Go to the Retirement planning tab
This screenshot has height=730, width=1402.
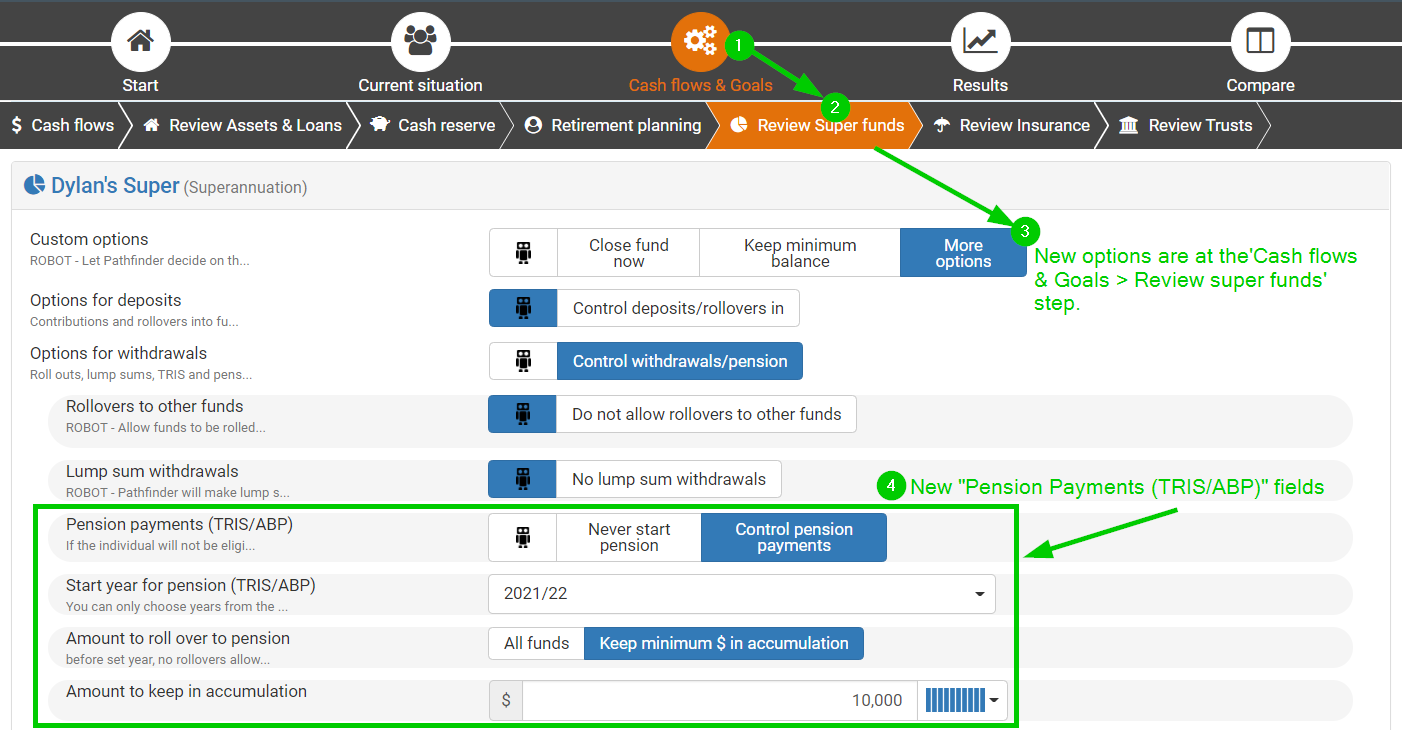click(x=614, y=125)
